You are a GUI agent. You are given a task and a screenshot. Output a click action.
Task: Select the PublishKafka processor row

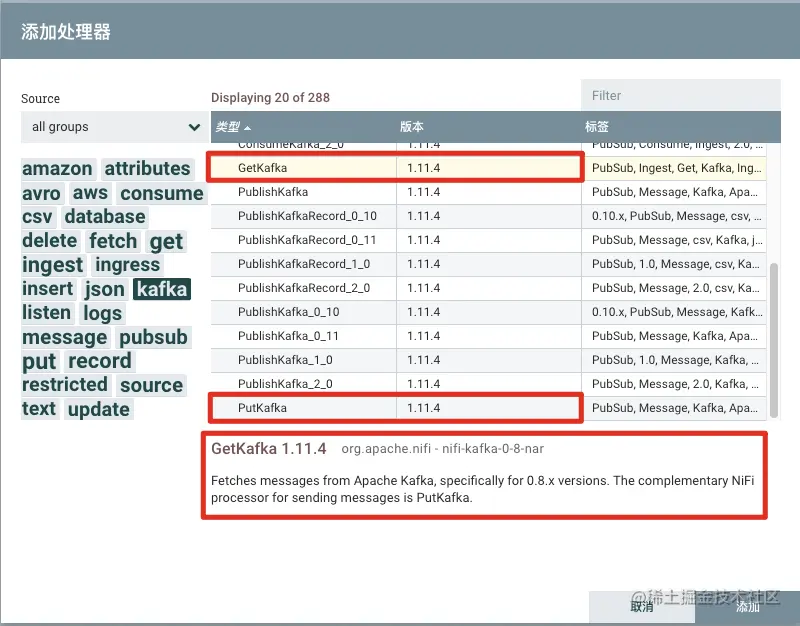tap(488, 192)
